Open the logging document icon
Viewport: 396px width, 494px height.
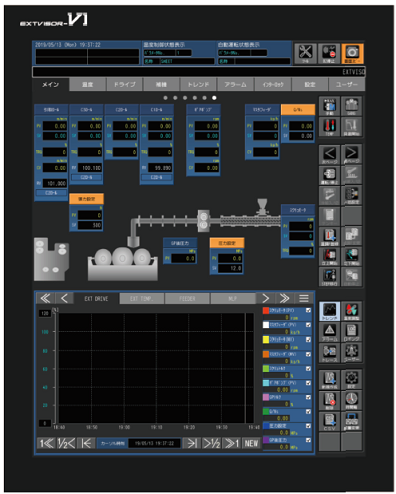pos(351,332)
